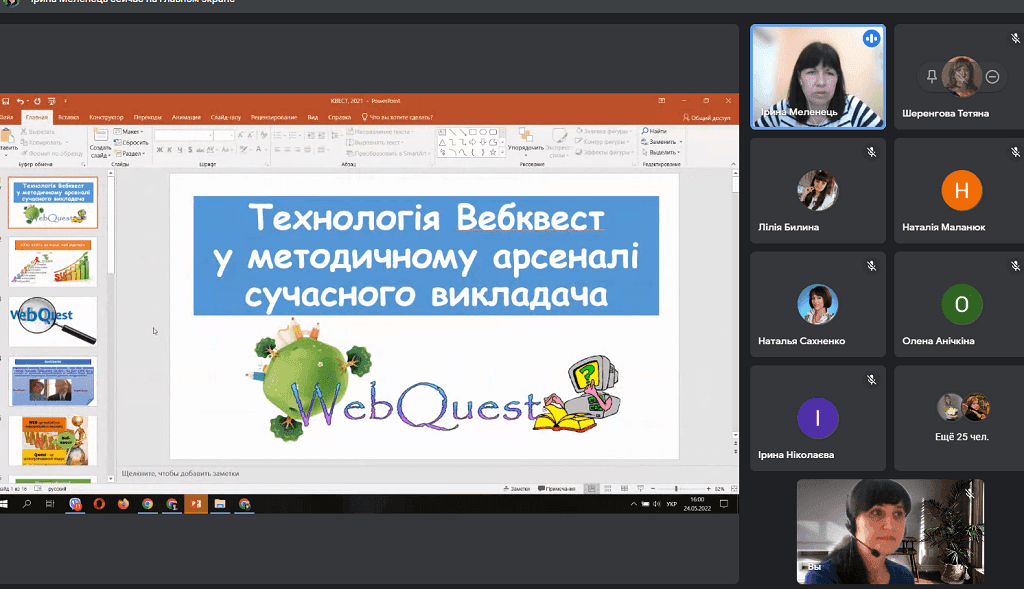The width and height of the screenshot is (1024, 589).
Task: Switch to reading view icon in status bar
Action: [x=624, y=488]
